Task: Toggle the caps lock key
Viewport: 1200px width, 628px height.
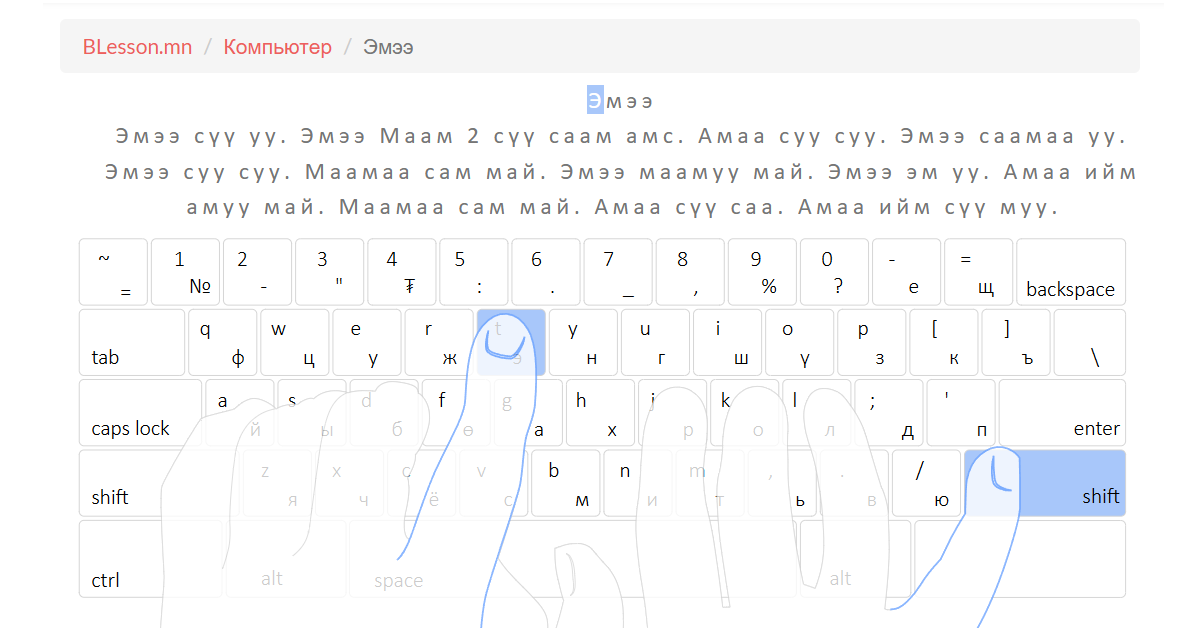Action: [x=140, y=412]
